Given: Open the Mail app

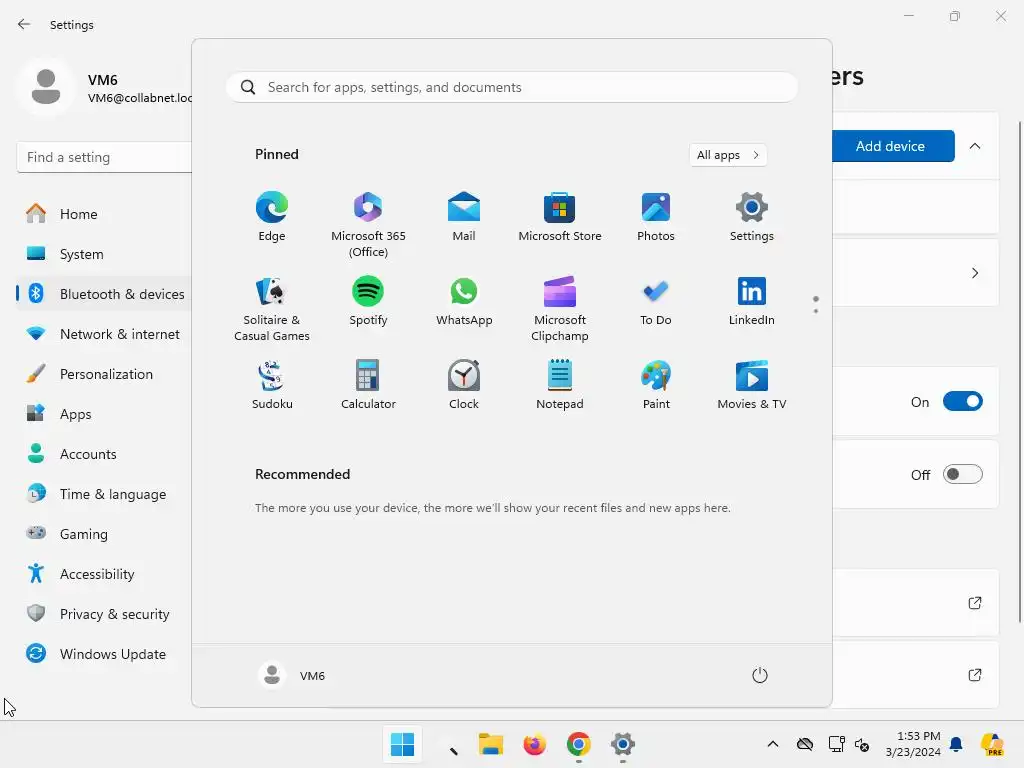Looking at the screenshot, I should 464,217.
